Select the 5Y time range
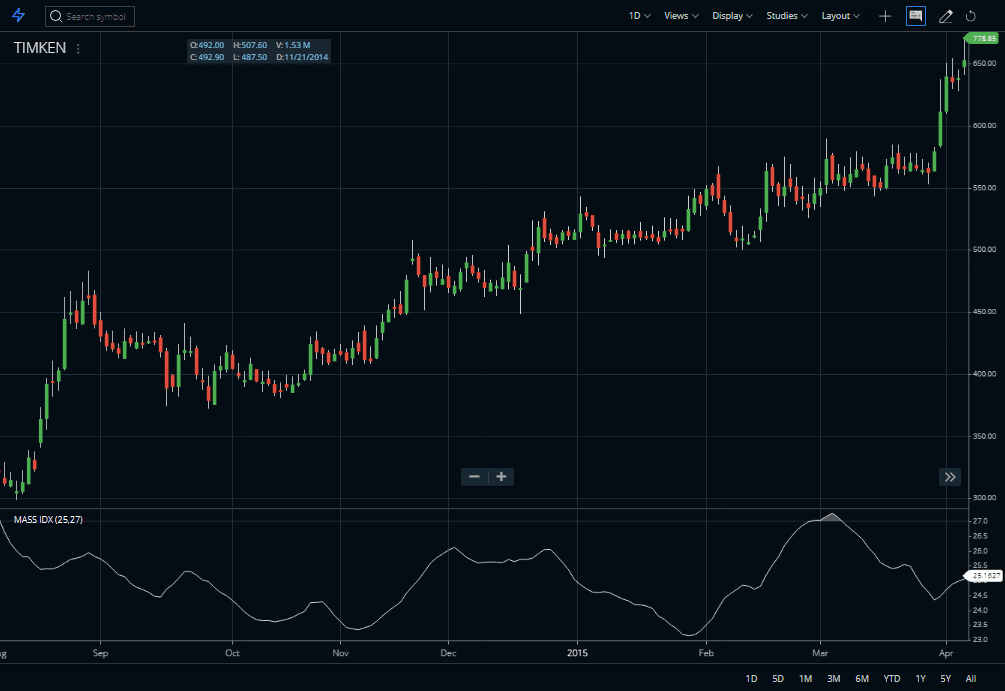Image resolution: width=1005 pixels, height=691 pixels. [945, 678]
